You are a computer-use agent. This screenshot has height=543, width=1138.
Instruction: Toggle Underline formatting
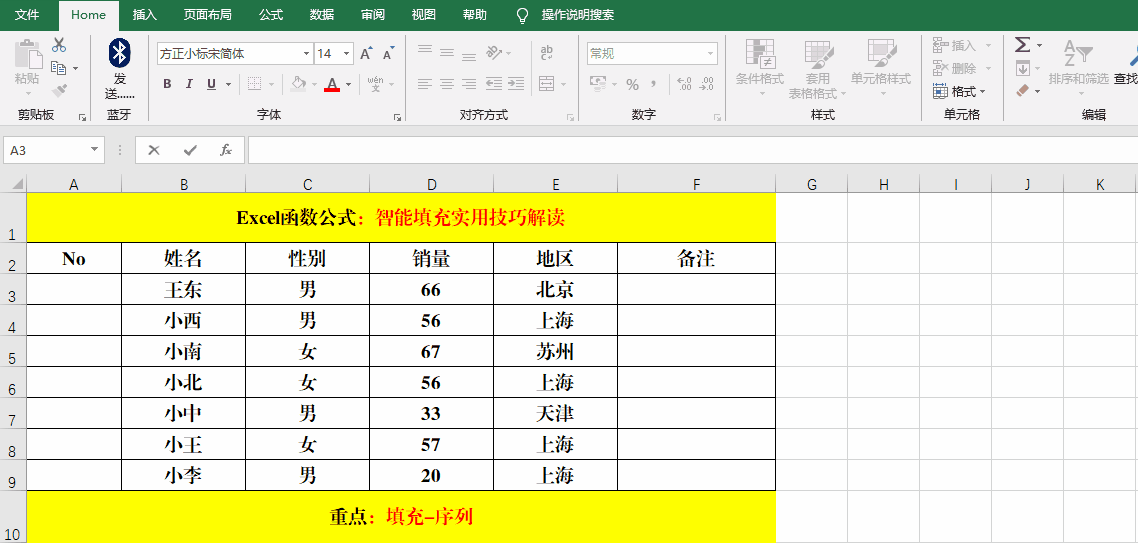[x=212, y=84]
